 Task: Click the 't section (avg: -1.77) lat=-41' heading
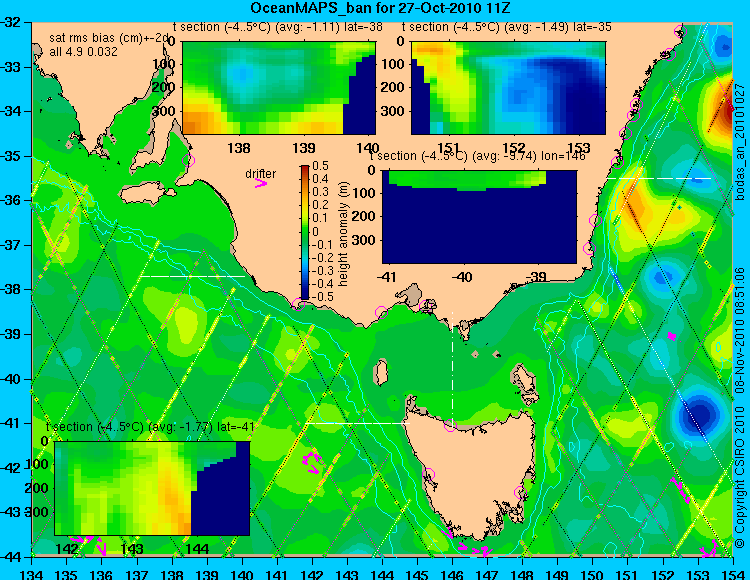coord(150,427)
